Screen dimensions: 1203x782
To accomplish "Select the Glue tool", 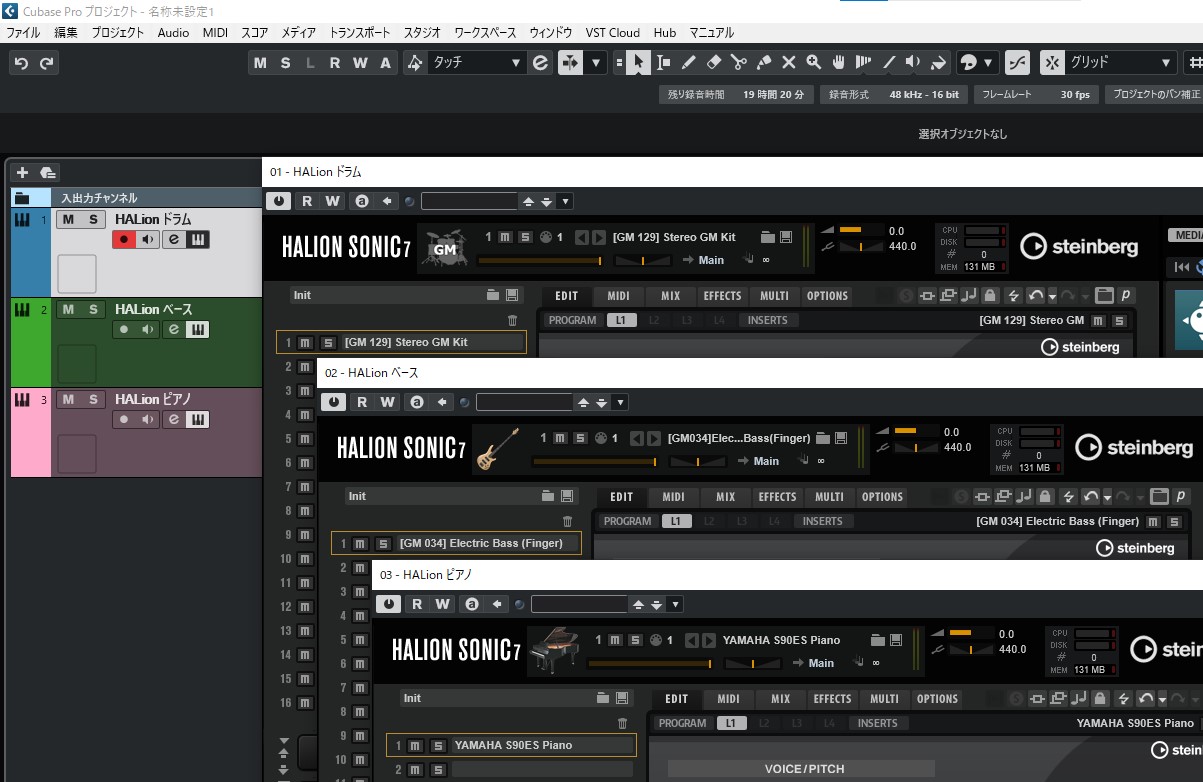I will click(764, 62).
